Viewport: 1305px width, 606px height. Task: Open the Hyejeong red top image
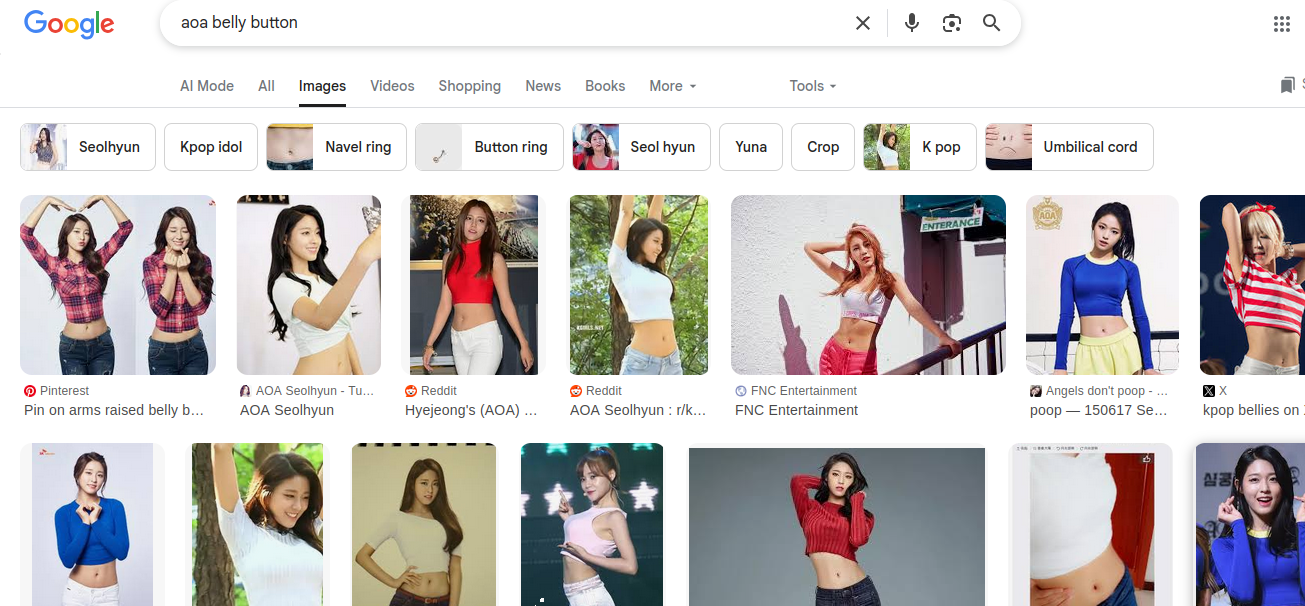476,285
